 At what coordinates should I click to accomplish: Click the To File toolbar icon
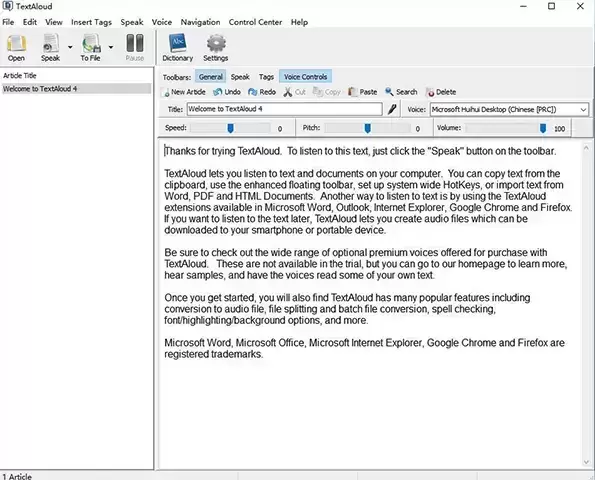click(x=91, y=48)
